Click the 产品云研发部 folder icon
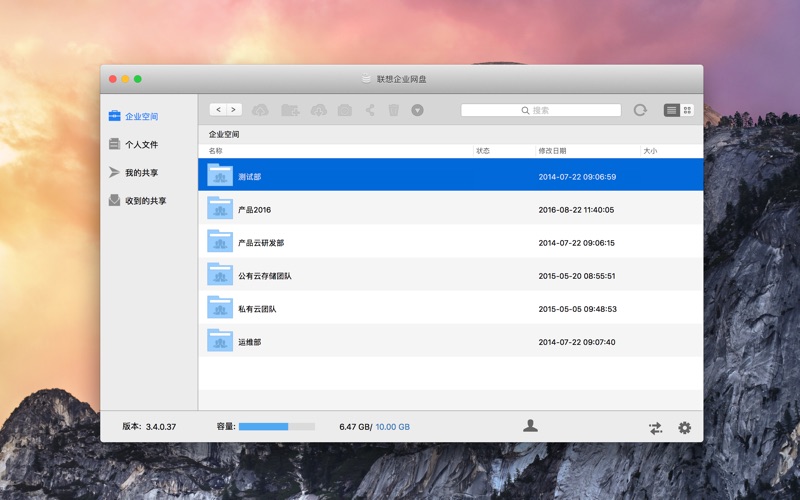Image resolution: width=800 pixels, height=500 pixels. coord(220,241)
